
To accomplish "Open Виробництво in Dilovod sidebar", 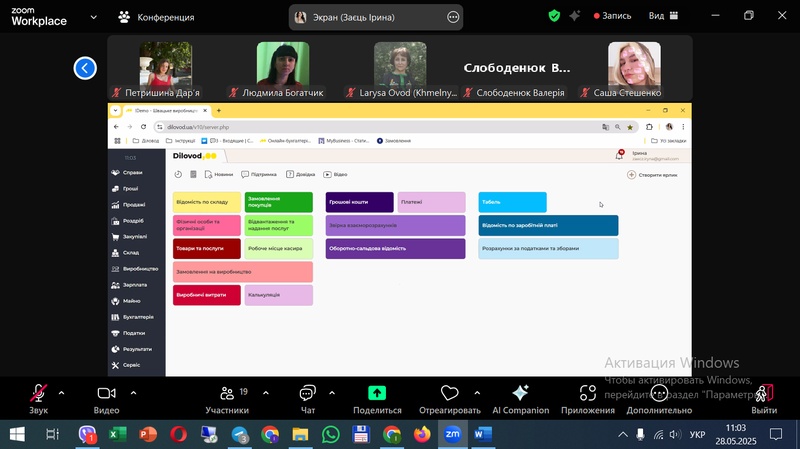I will click(x=136, y=269).
